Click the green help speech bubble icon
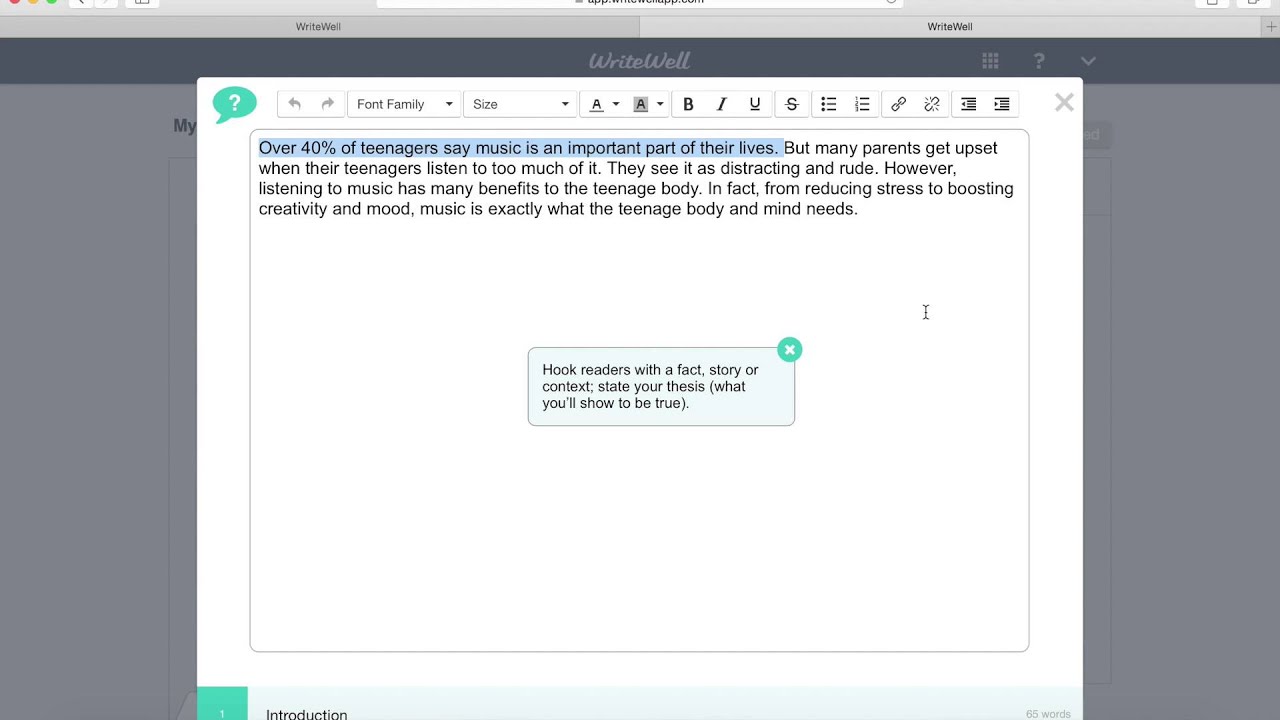 pyautogui.click(x=235, y=104)
